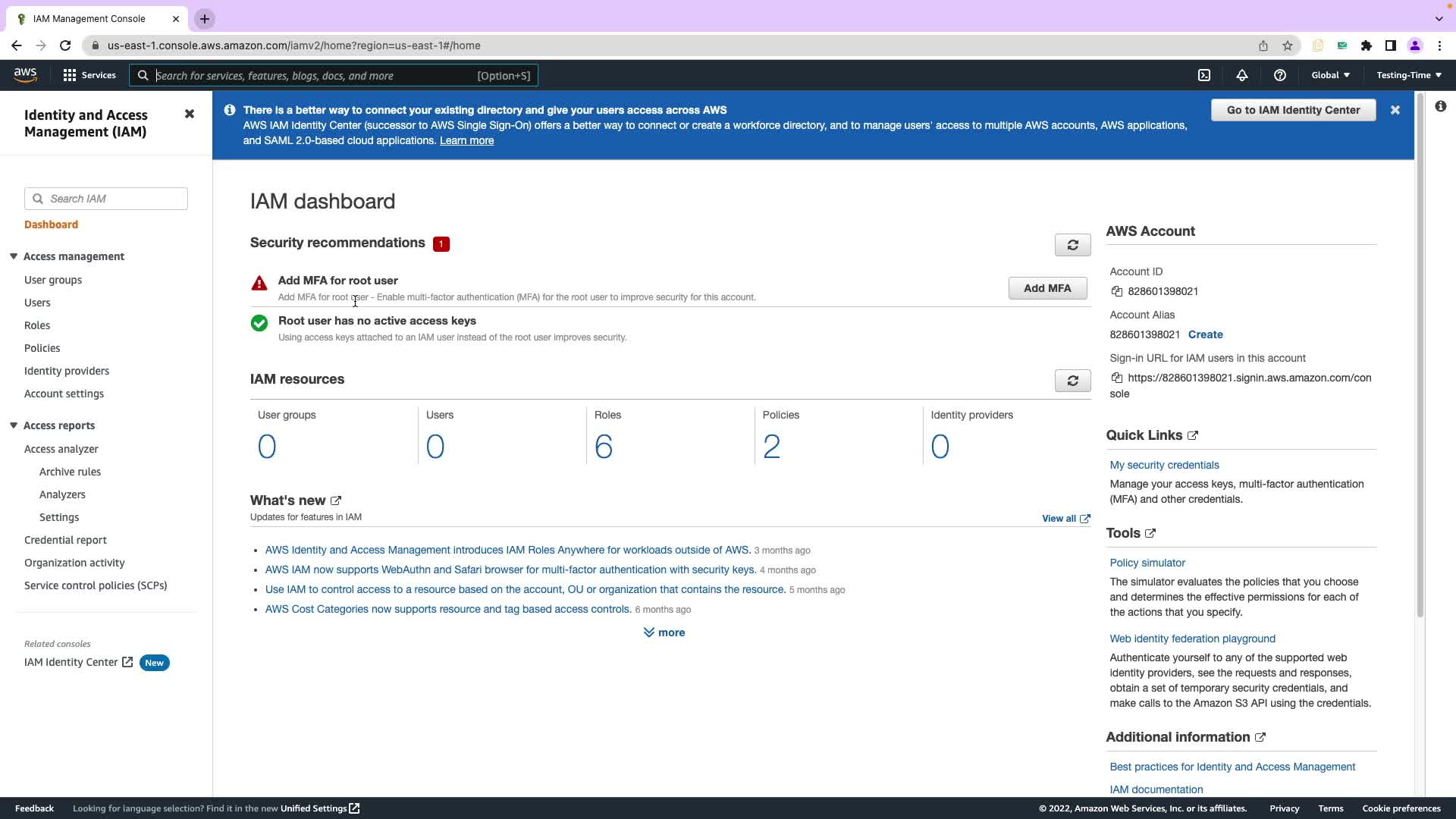This screenshot has width=1456, height=819.
Task: Refresh the IAM resources section
Action: click(x=1072, y=381)
